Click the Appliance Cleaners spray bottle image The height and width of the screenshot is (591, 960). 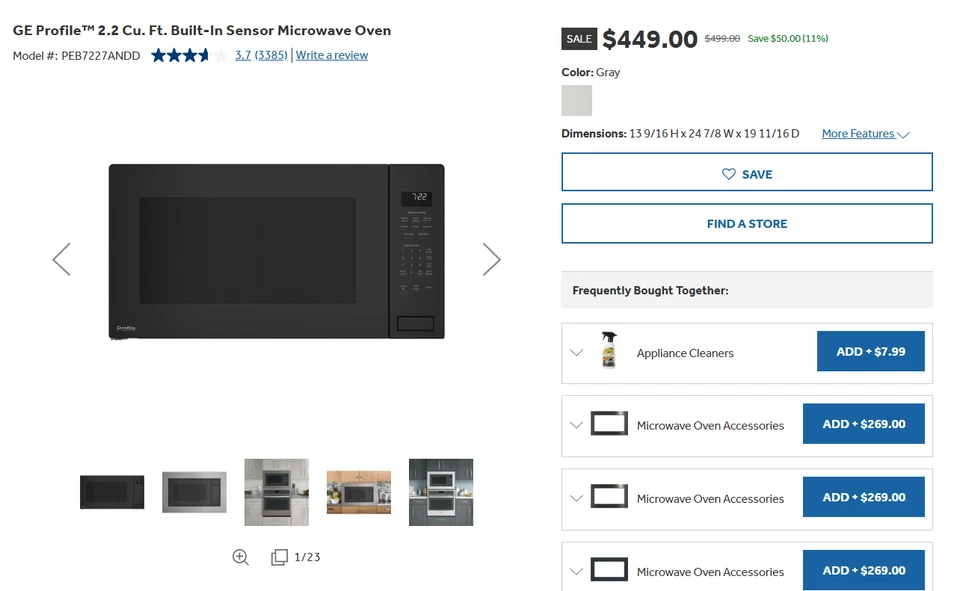point(608,351)
